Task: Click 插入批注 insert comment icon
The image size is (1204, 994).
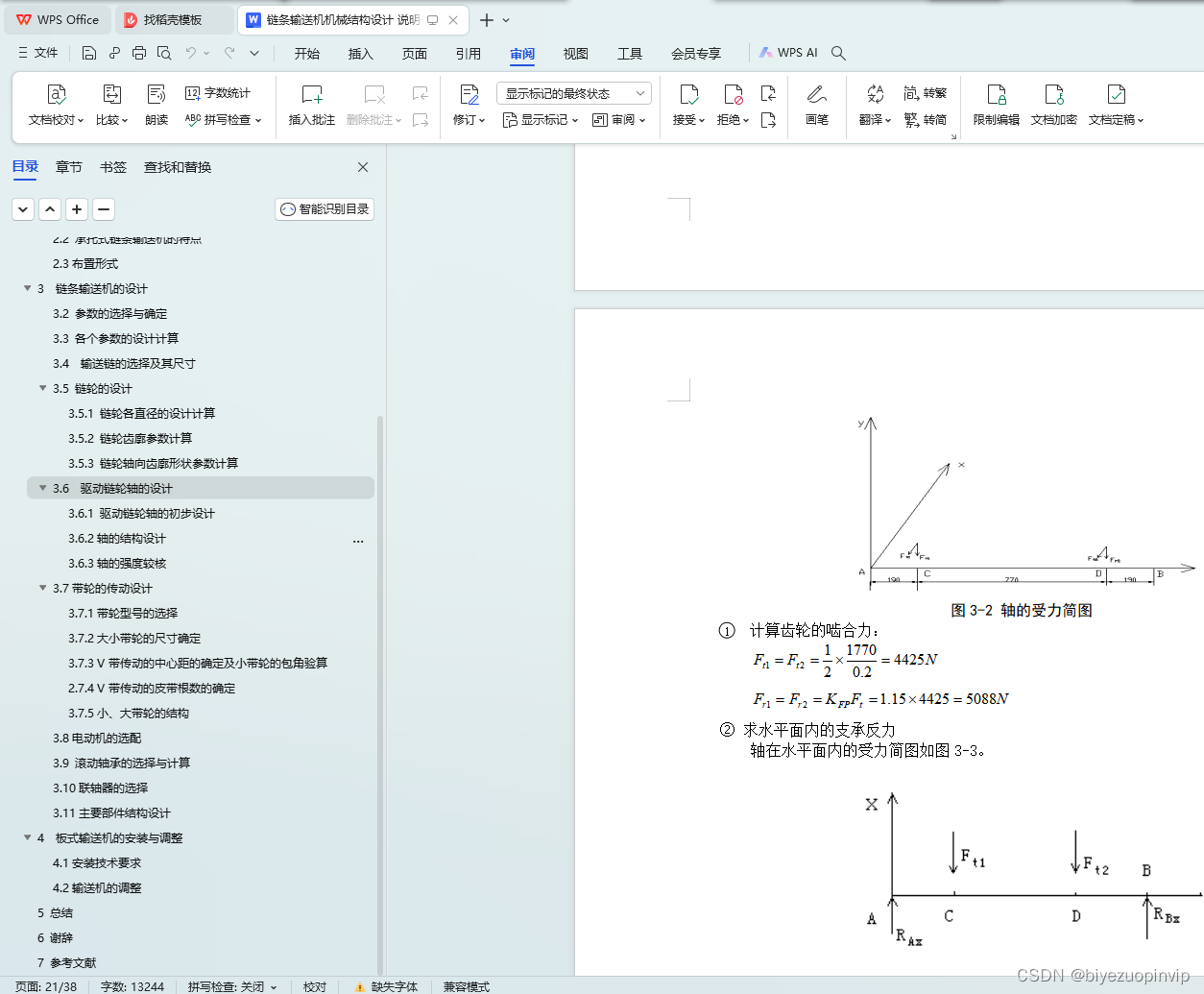Action: (x=312, y=95)
